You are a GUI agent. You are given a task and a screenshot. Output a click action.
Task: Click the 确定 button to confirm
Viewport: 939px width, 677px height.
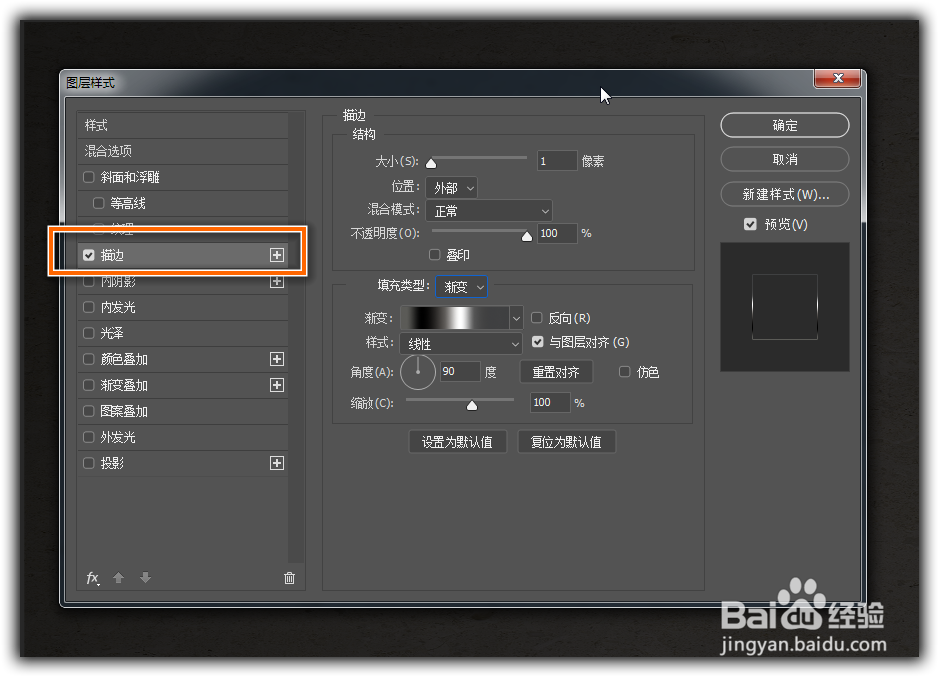point(784,125)
